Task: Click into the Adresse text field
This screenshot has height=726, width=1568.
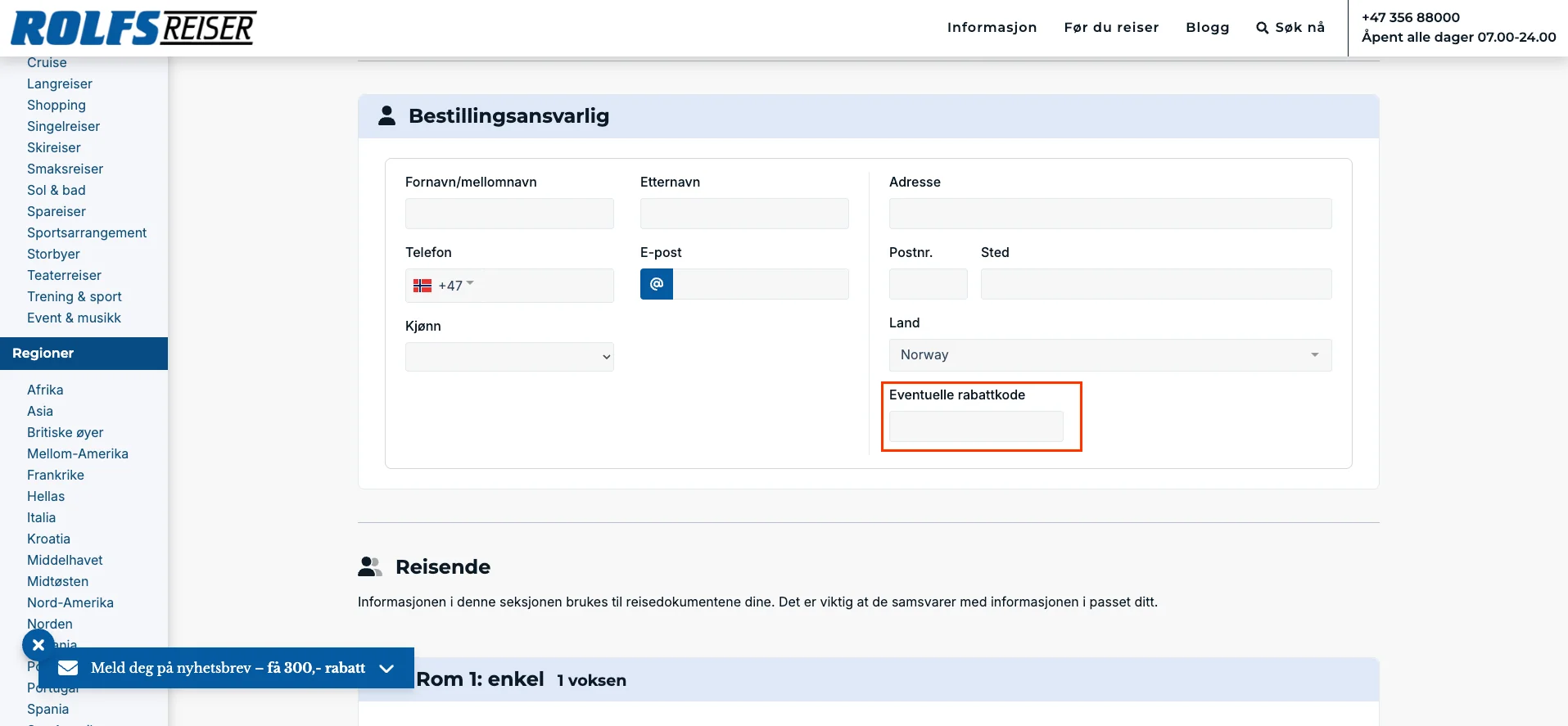Action: (1110, 214)
